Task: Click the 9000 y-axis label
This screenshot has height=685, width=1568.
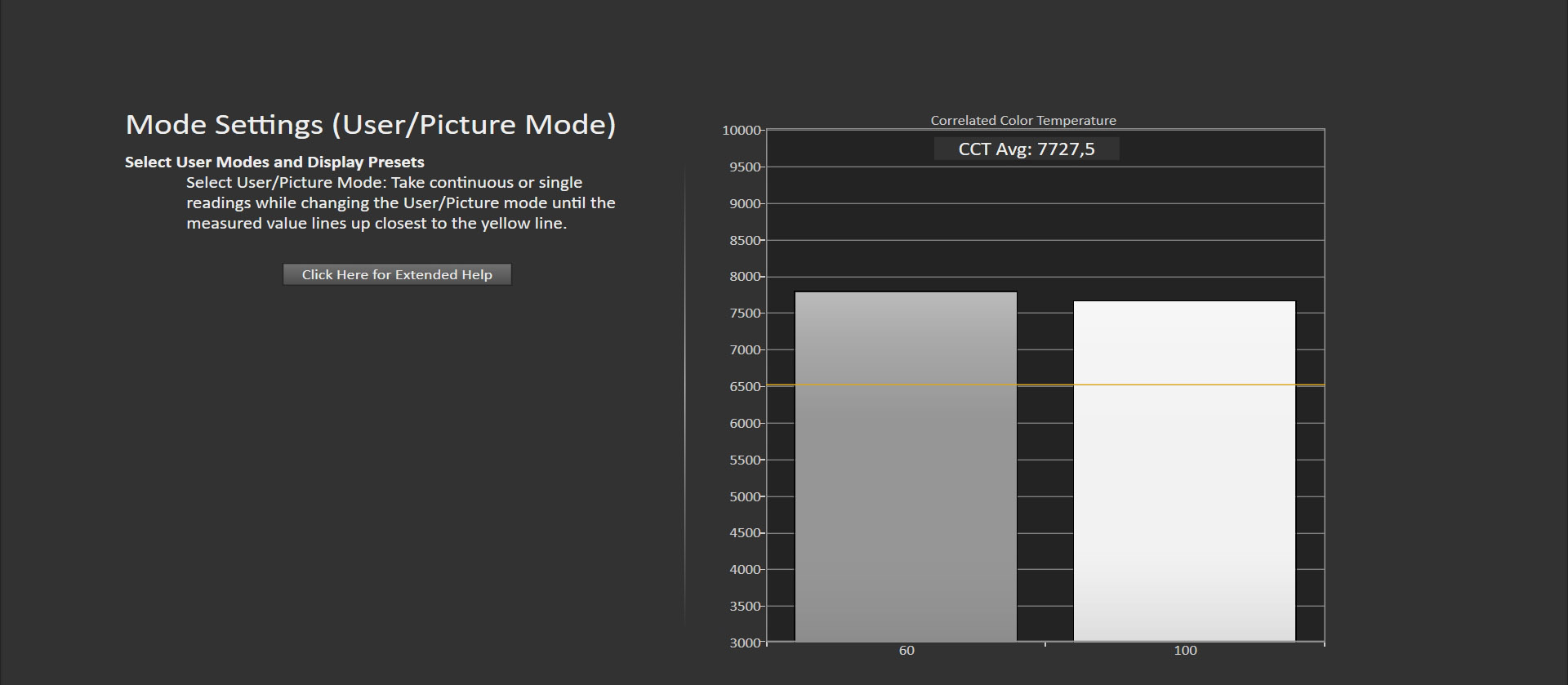Action: pyautogui.click(x=745, y=204)
